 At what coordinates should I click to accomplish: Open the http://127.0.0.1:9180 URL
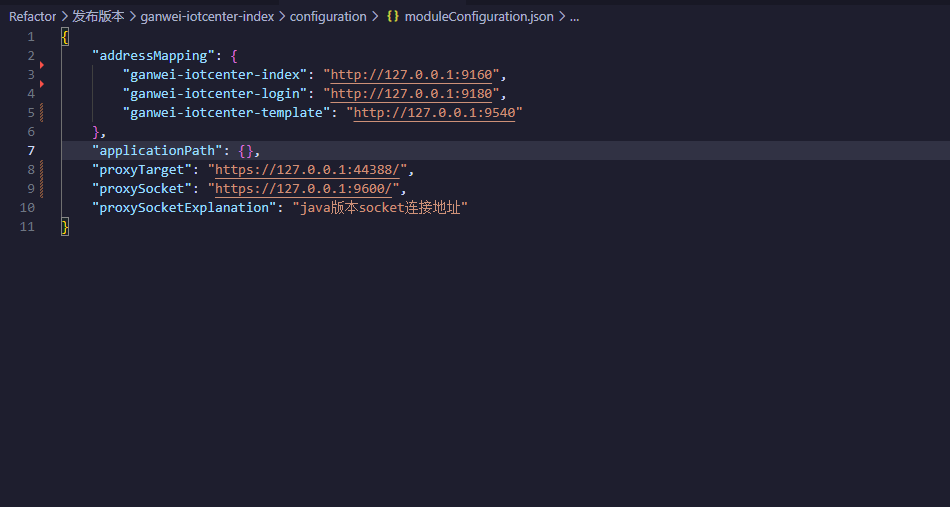(411, 94)
